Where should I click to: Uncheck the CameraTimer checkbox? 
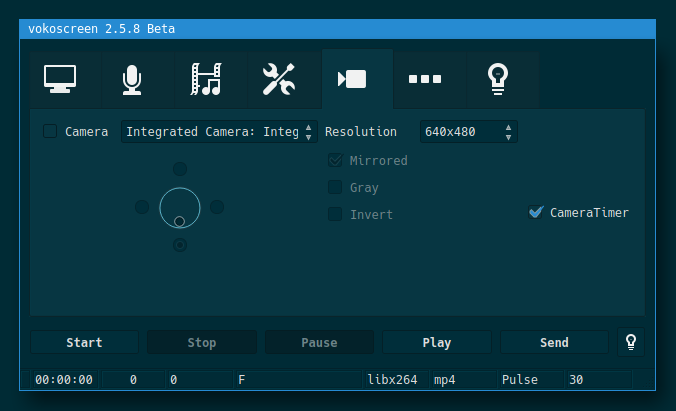pos(536,213)
